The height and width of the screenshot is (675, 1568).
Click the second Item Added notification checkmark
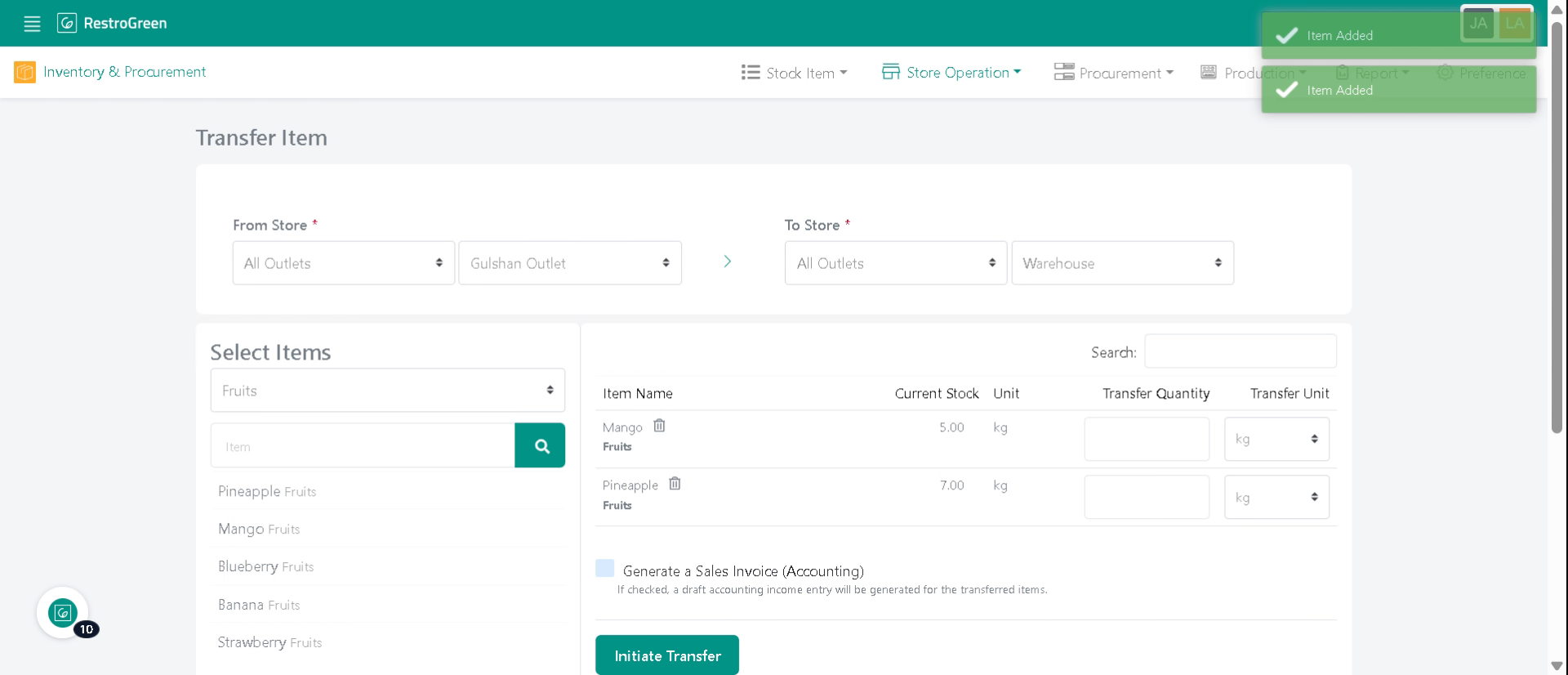tap(1287, 90)
